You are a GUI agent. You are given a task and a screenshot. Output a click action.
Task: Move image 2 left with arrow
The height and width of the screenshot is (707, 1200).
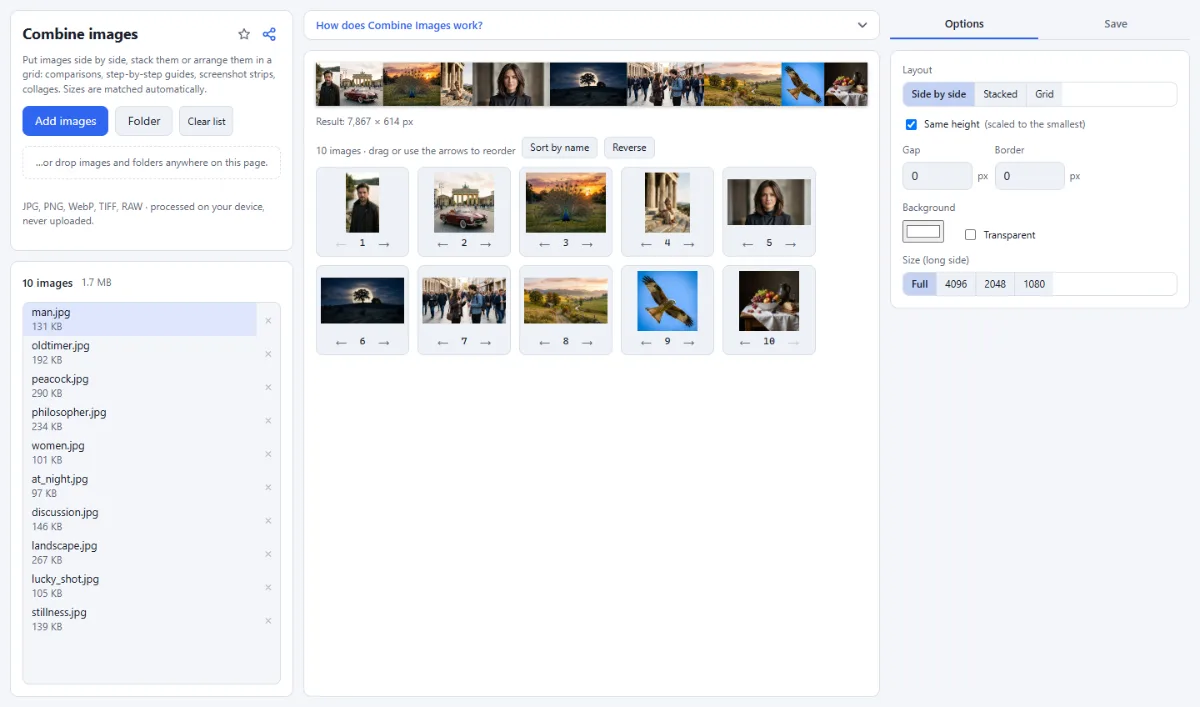coord(443,244)
